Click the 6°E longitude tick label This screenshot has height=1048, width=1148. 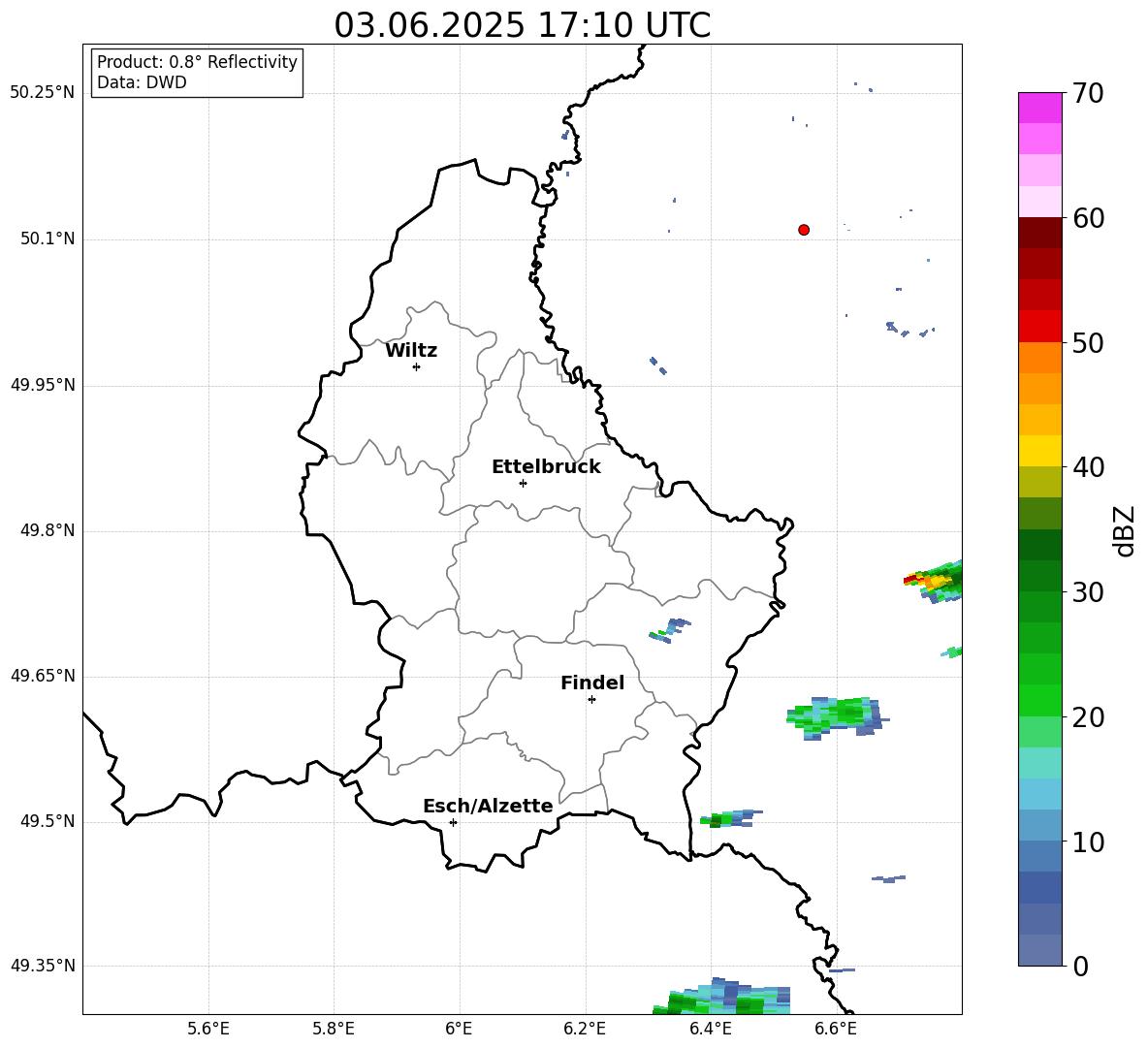tap(459, 1029)
